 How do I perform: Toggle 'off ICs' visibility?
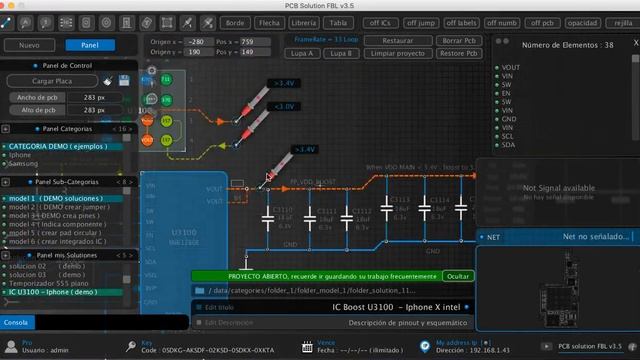(380, 23)
